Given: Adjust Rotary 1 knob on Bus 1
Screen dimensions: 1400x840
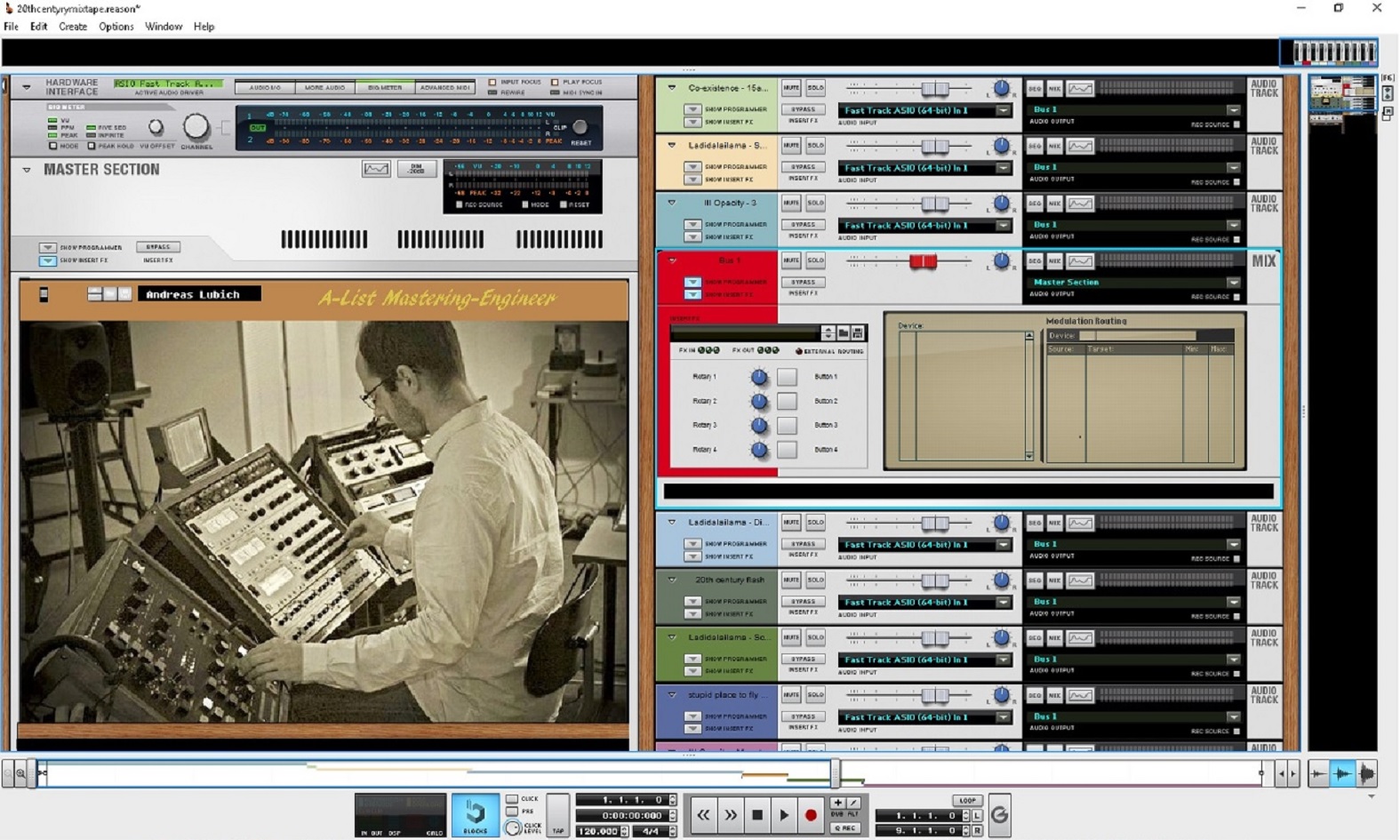Looking at the screenshot, I should pyautogui.click(x=759, y=377).
